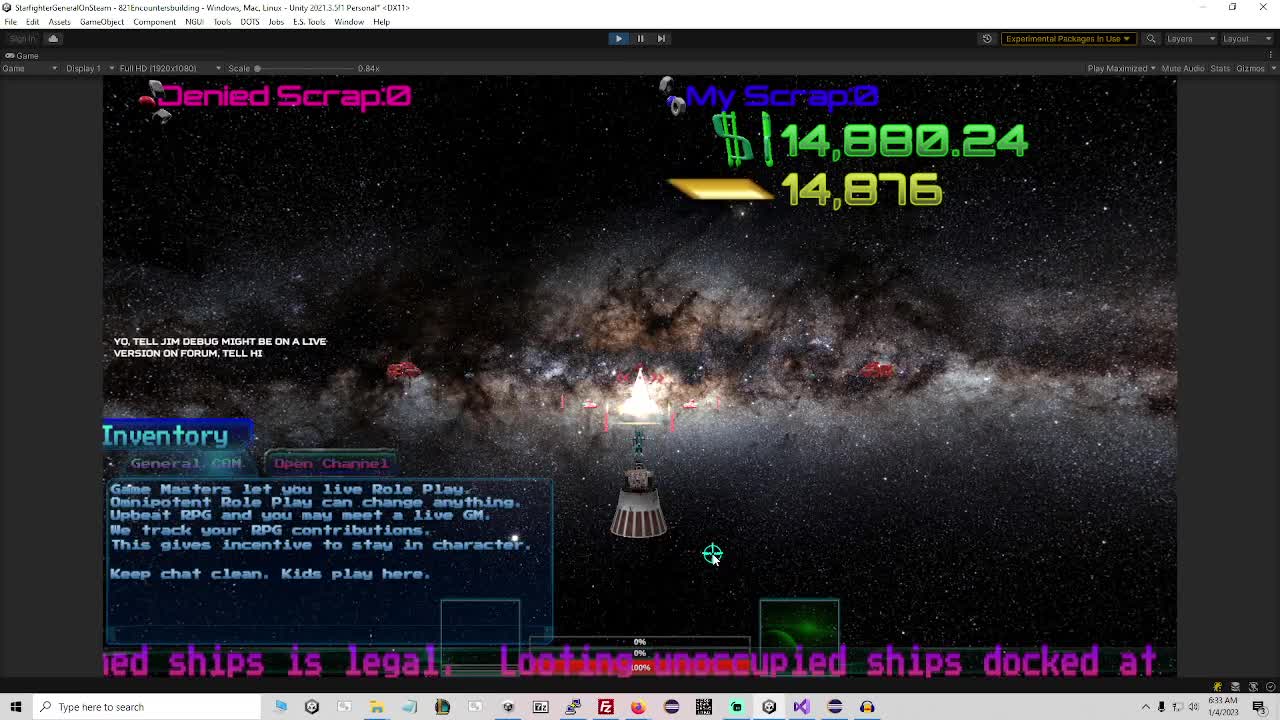Open the Game view three-dot options menu
1280x720 pixels.
coord(1271,55)
